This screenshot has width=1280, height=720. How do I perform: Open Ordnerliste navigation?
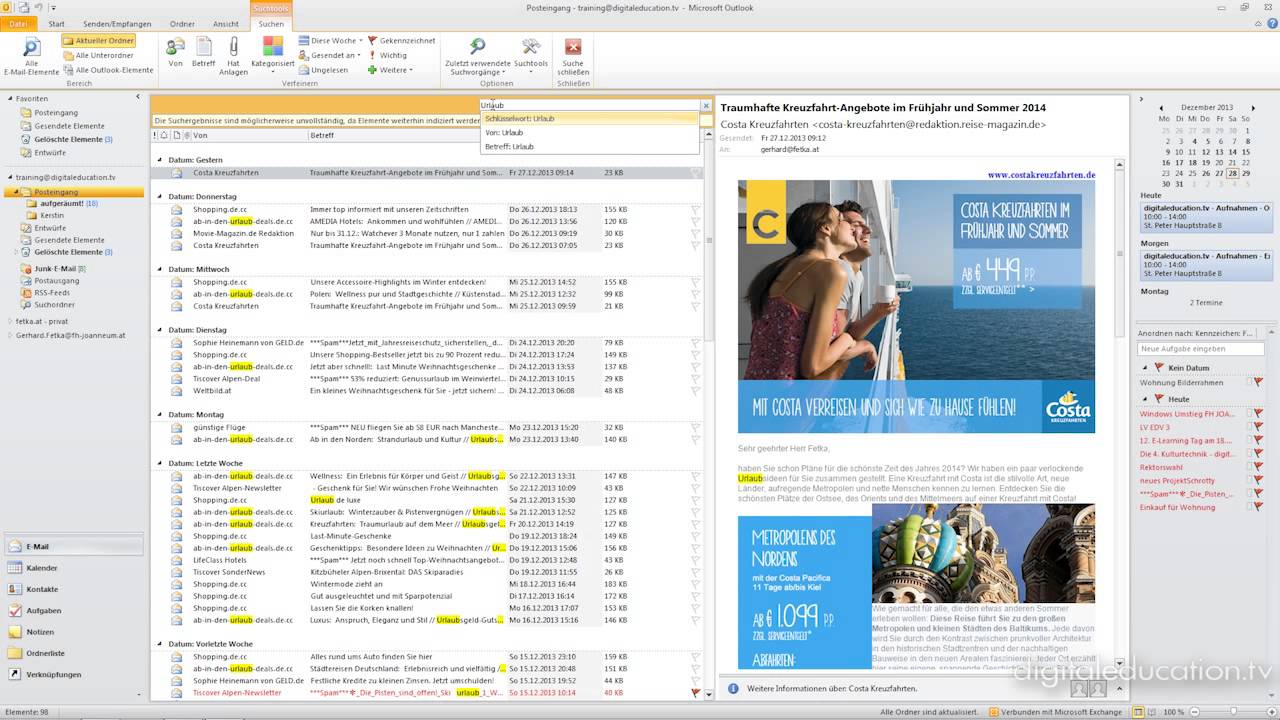(x=73, y=653)
